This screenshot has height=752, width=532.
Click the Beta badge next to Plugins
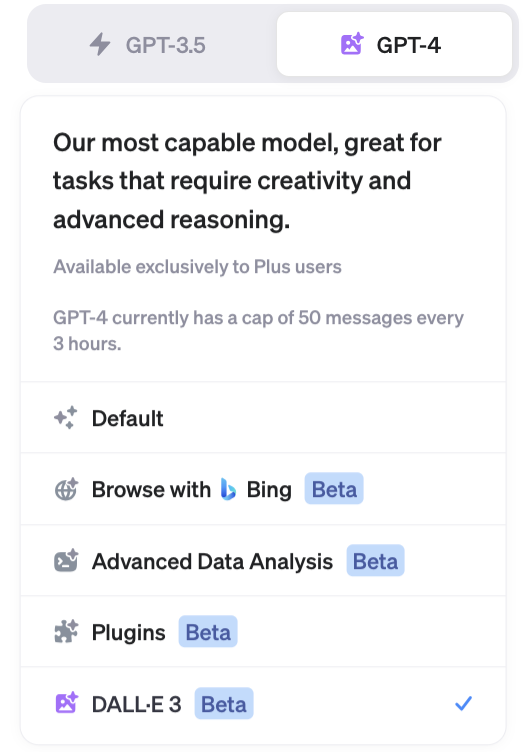[208, 632]
